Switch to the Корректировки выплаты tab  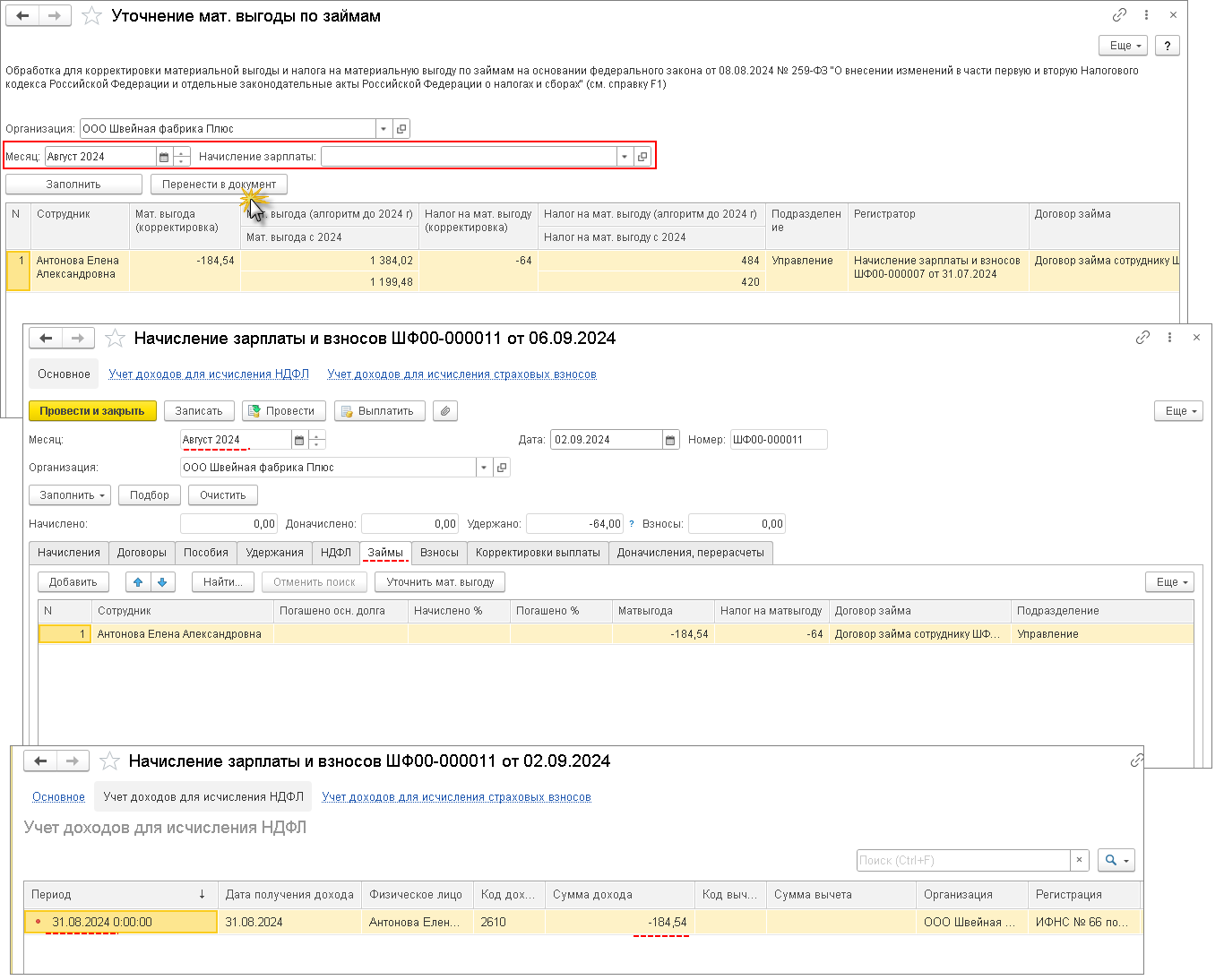pos(538,553)
